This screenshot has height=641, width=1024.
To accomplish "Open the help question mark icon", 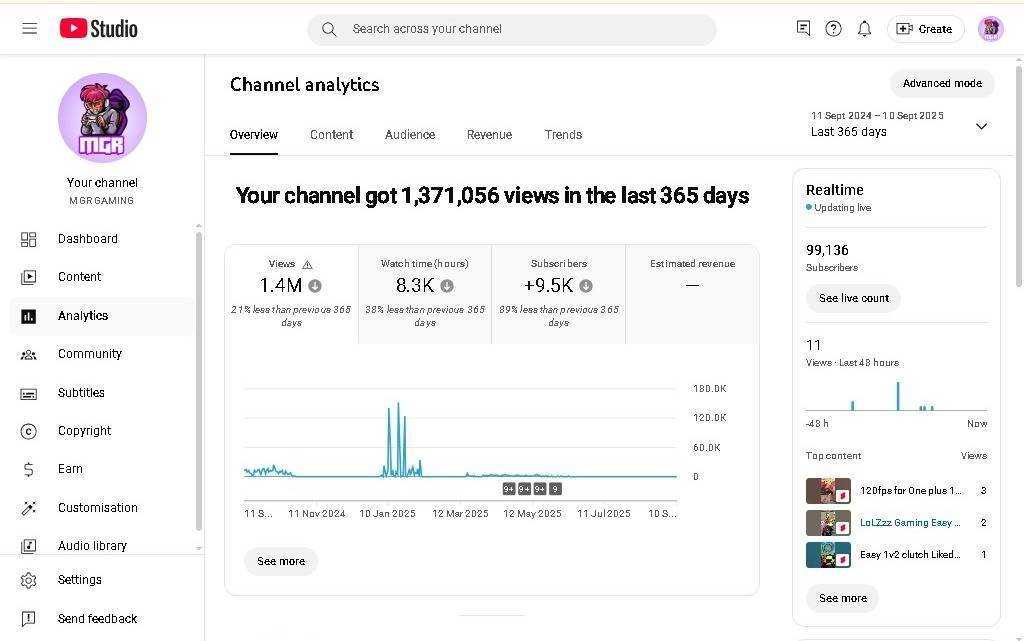I will pyautogui.click(x=833, y=29).
